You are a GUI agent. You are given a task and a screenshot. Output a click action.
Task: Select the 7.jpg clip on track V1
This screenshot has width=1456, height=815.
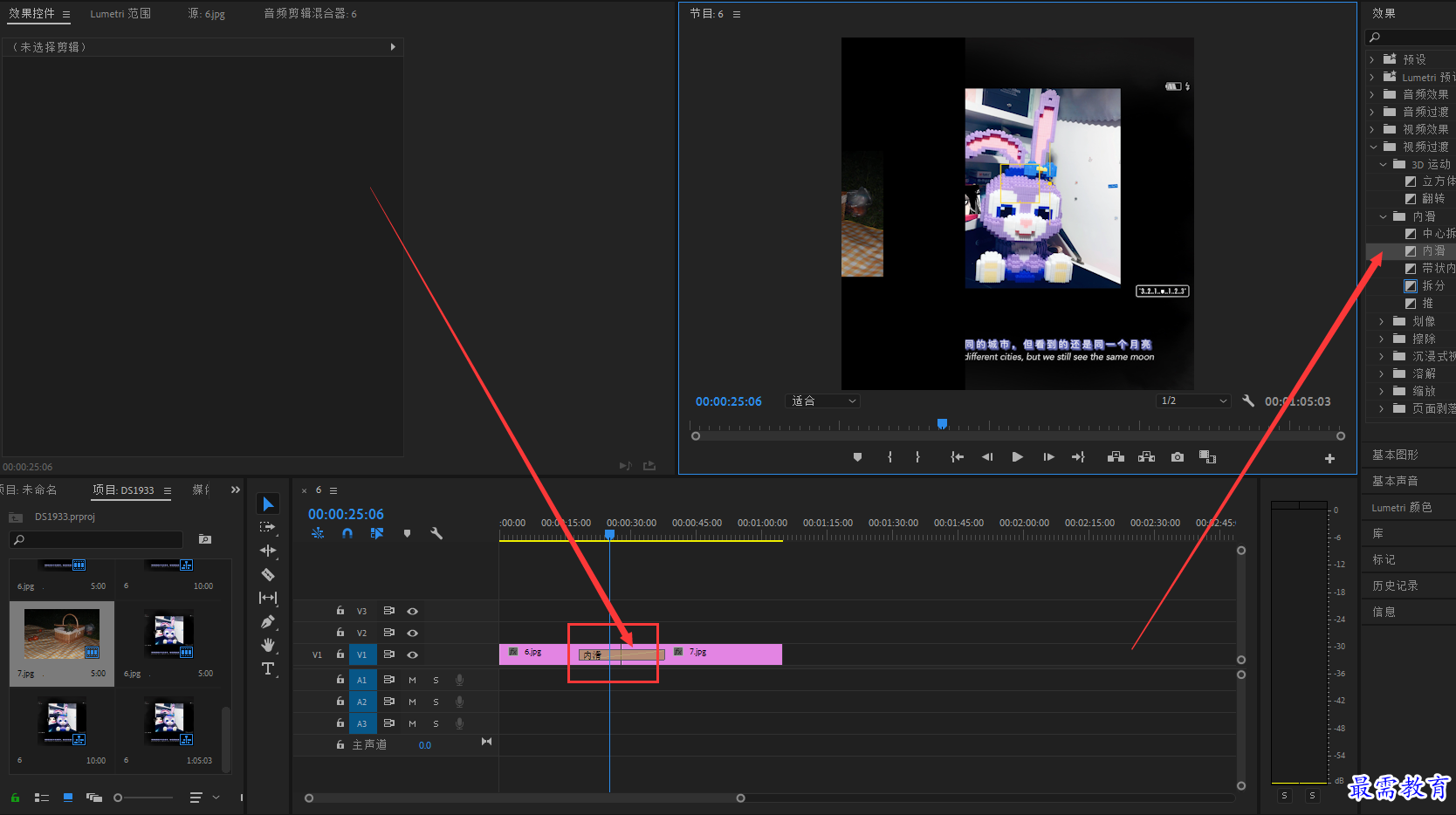pyautogui.click(x=725, y=654)
